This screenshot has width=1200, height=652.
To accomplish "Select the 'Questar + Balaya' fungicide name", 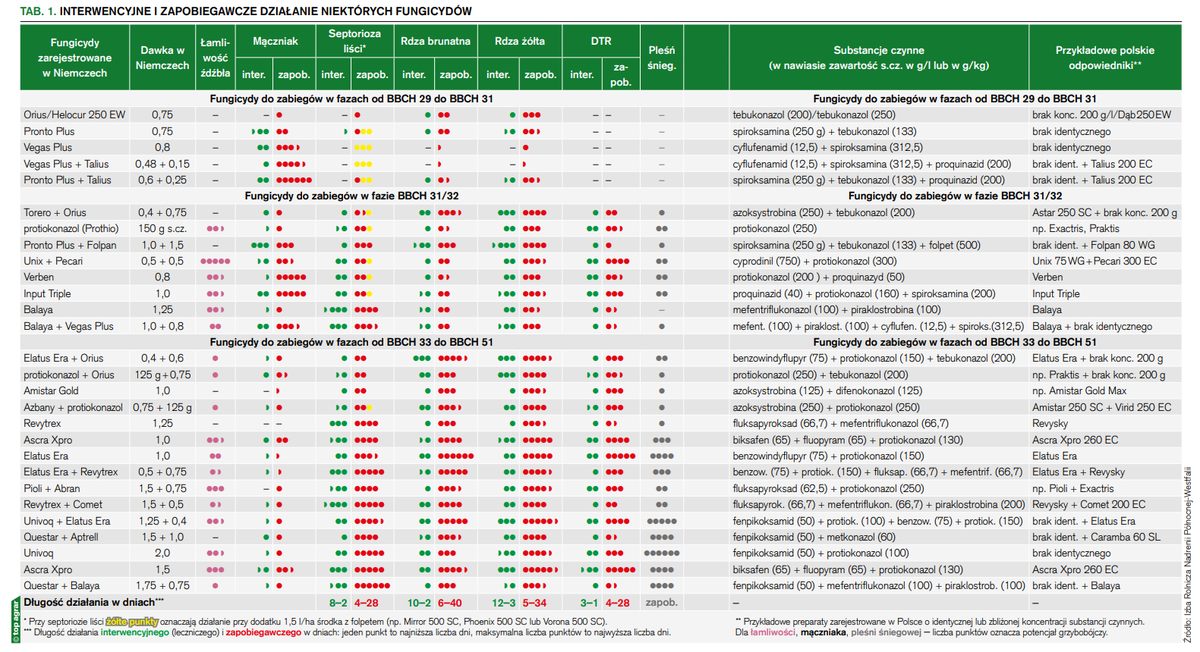I will click(x=59, y=585).
